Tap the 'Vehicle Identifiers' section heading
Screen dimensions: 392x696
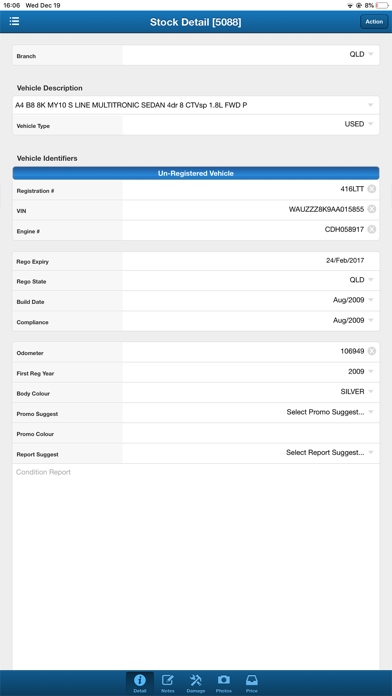pos(47,158)
